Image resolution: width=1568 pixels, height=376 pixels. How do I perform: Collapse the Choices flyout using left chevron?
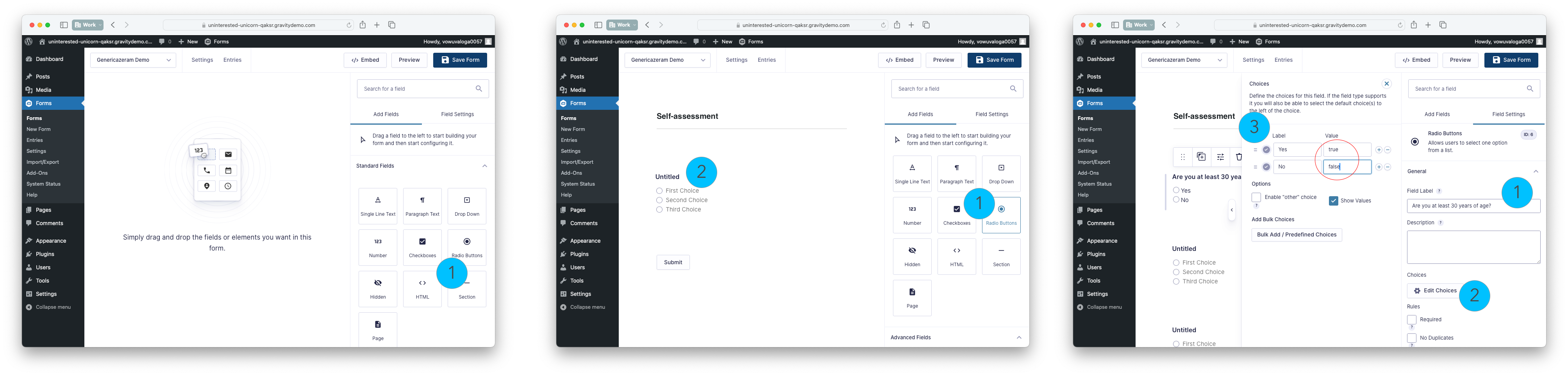tap(1231, 210)
